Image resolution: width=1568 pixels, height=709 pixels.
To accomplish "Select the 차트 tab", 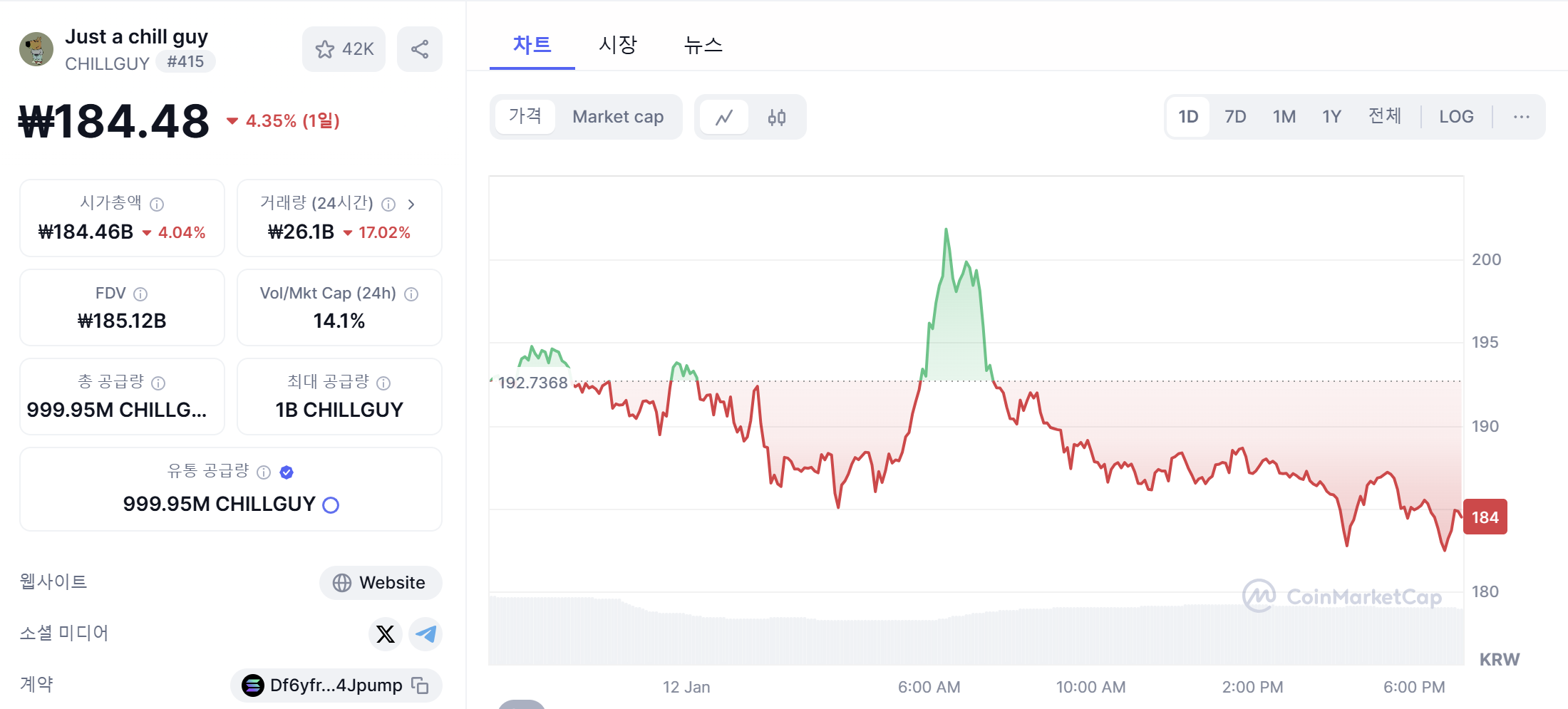I will click(x=532, y=45).
